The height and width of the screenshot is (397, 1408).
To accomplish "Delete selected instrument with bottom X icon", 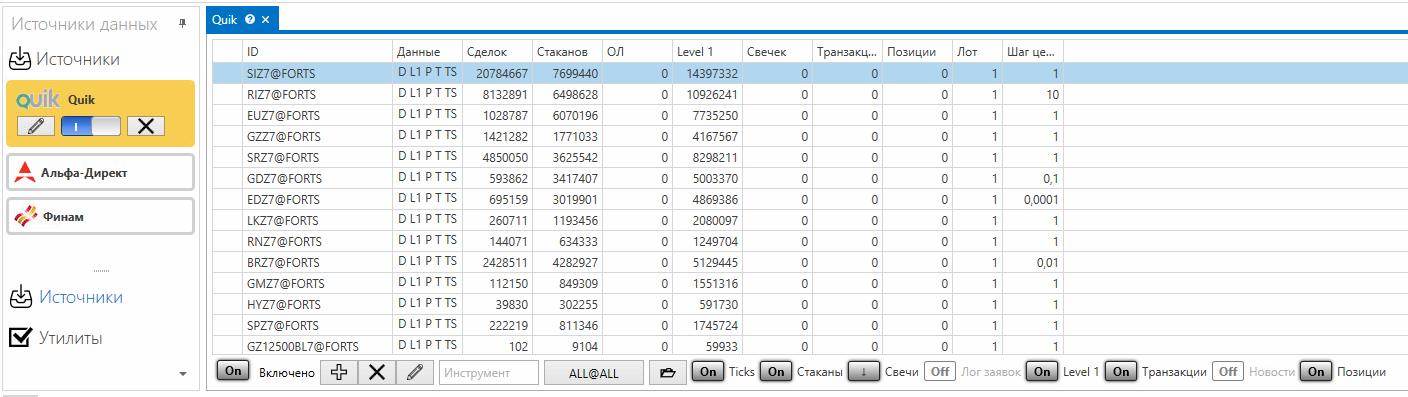I will [377, 372].
